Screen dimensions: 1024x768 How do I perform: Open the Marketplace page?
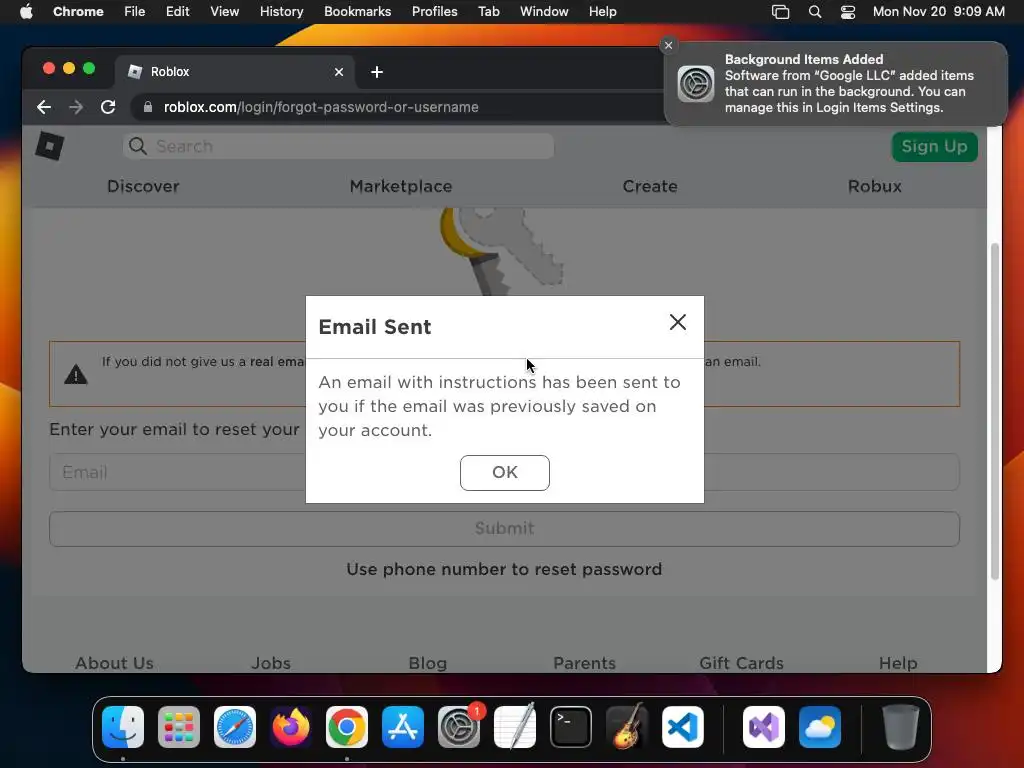point(401,186)
